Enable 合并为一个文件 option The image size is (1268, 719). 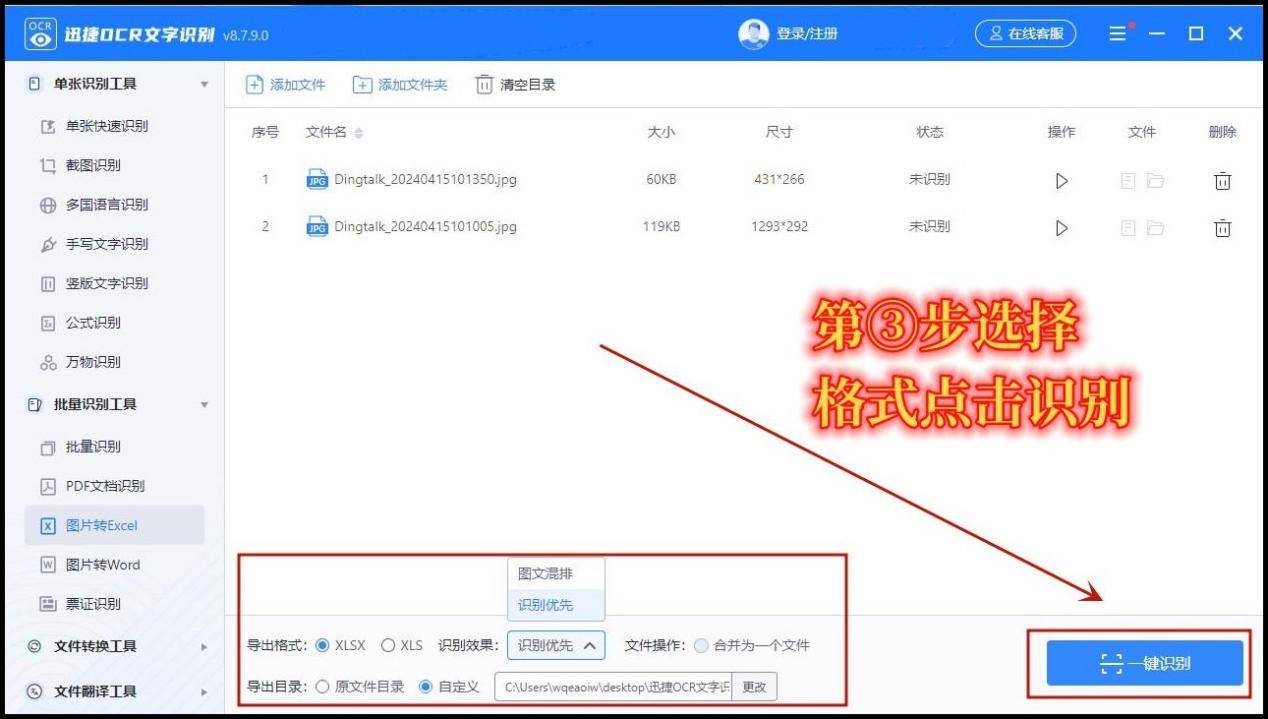pyautogui.click(x=701, y=645)
